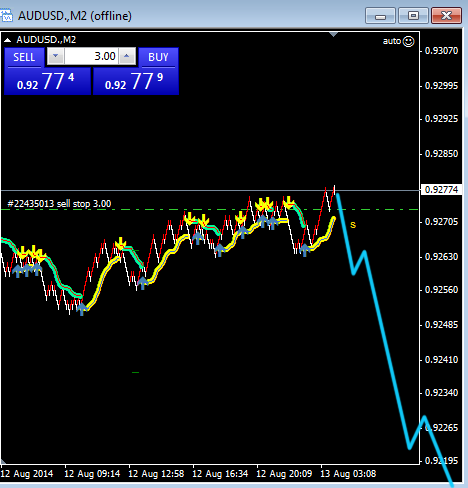Click the SELL button in one-click panel
468x488 pixels.
click(24, 57)
